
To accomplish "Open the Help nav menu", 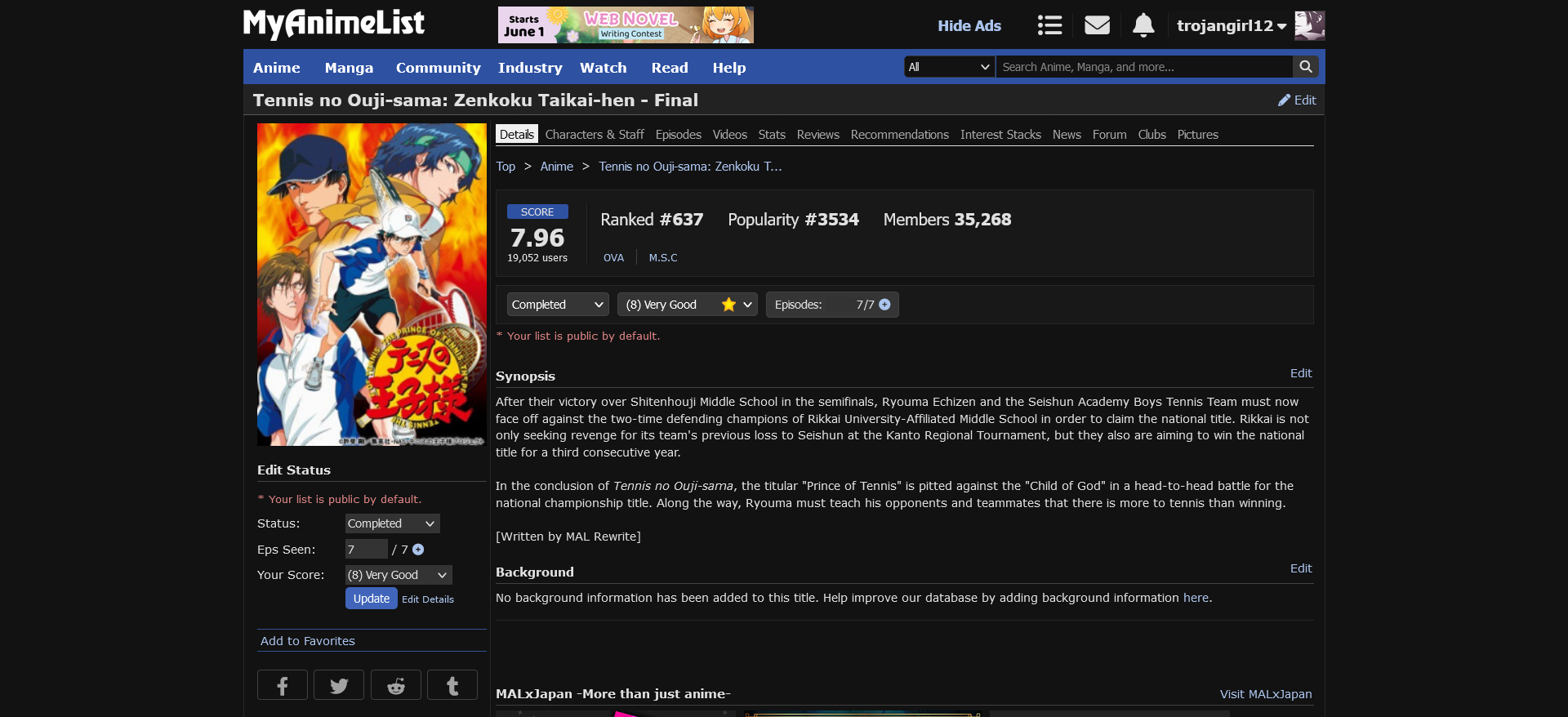I will click(729, 68).
